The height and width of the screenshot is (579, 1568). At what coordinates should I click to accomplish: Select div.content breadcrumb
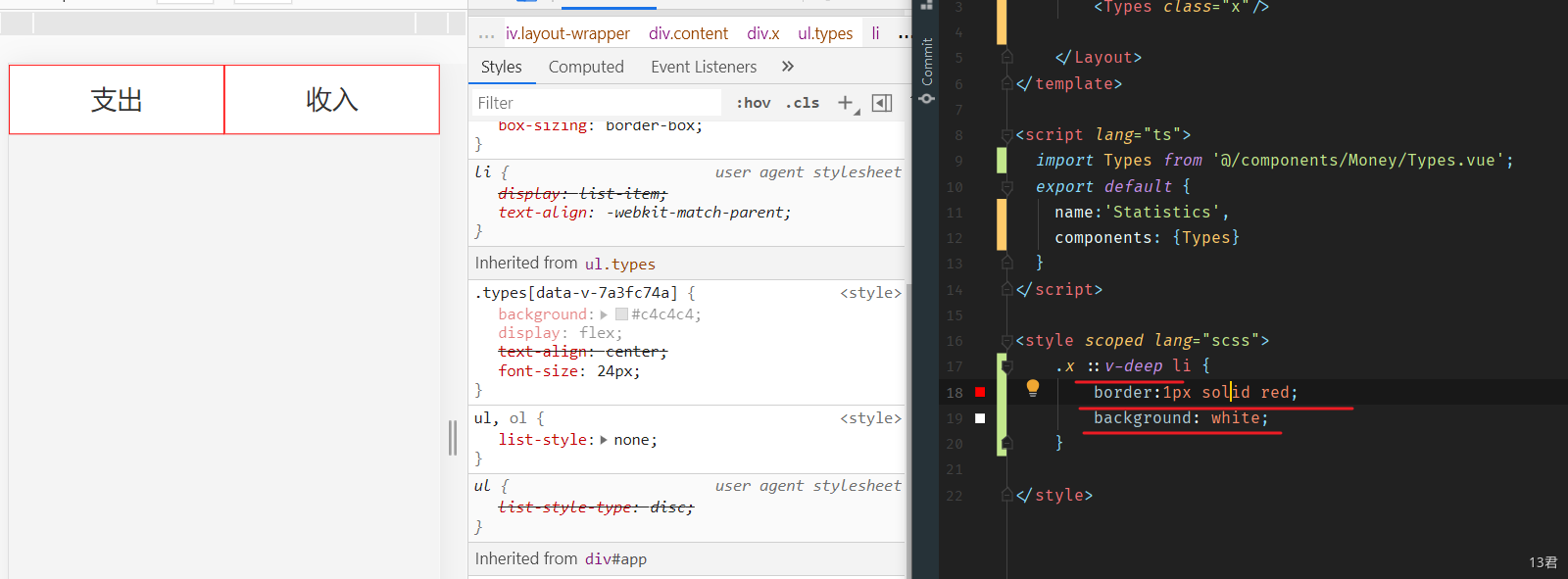coord(688,33)
